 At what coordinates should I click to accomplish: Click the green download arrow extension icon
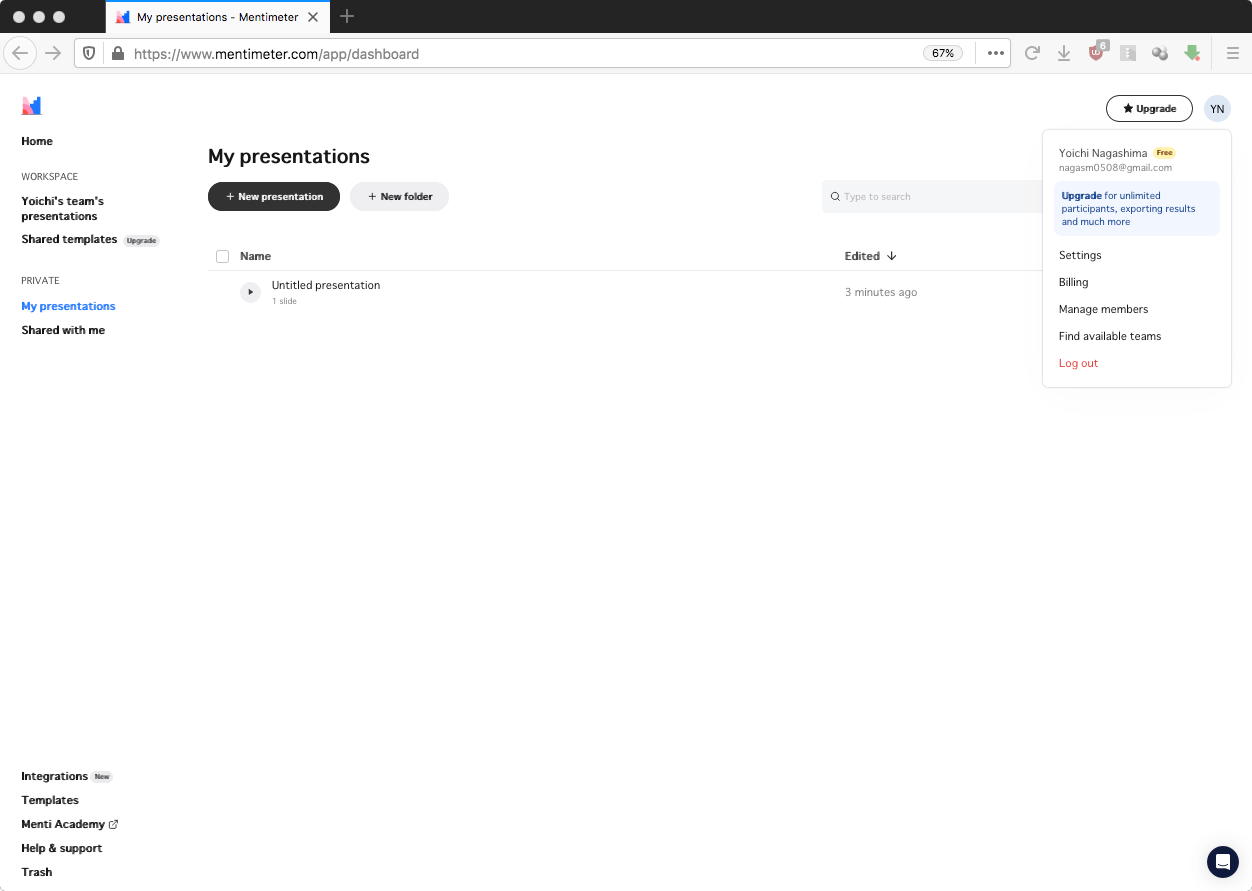click(x=1192, y=53)
